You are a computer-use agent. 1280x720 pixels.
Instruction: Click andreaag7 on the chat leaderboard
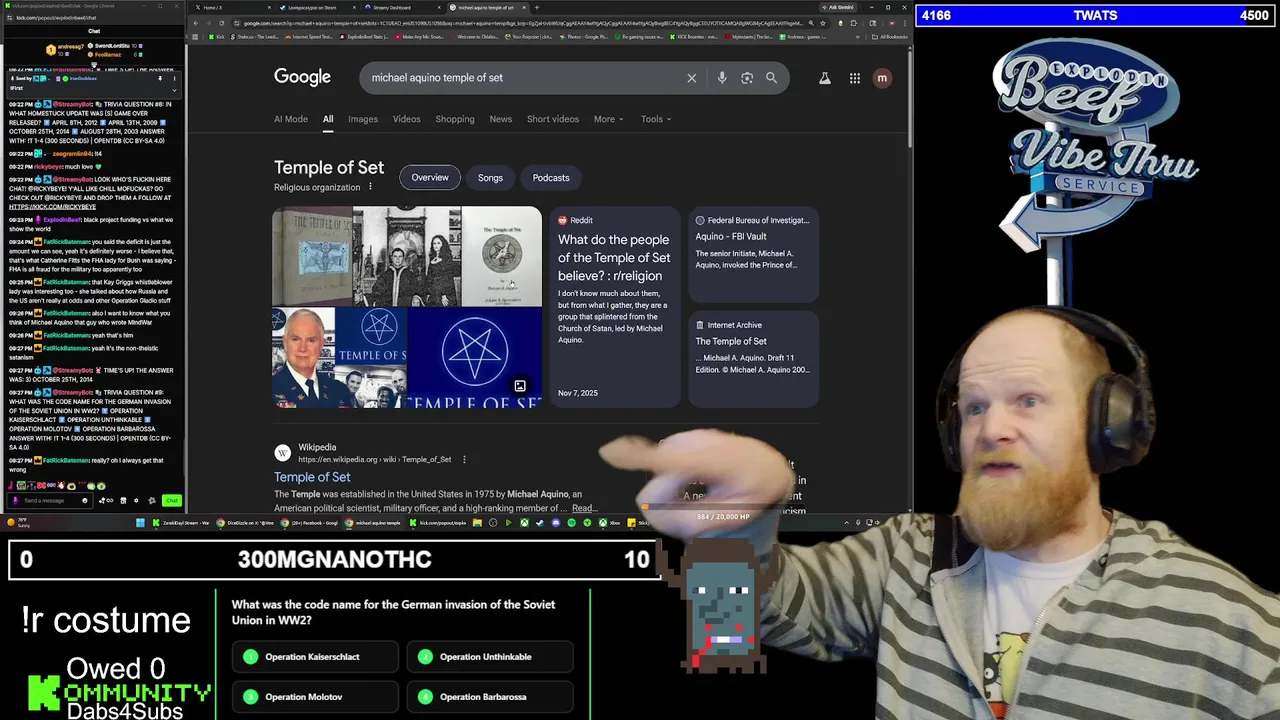coord(70,46)
